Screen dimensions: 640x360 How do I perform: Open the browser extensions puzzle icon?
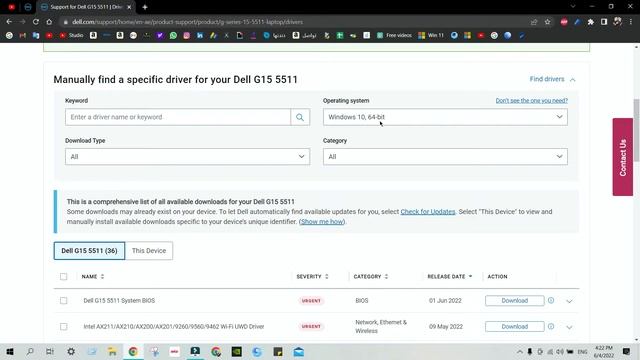coord(591,22)
